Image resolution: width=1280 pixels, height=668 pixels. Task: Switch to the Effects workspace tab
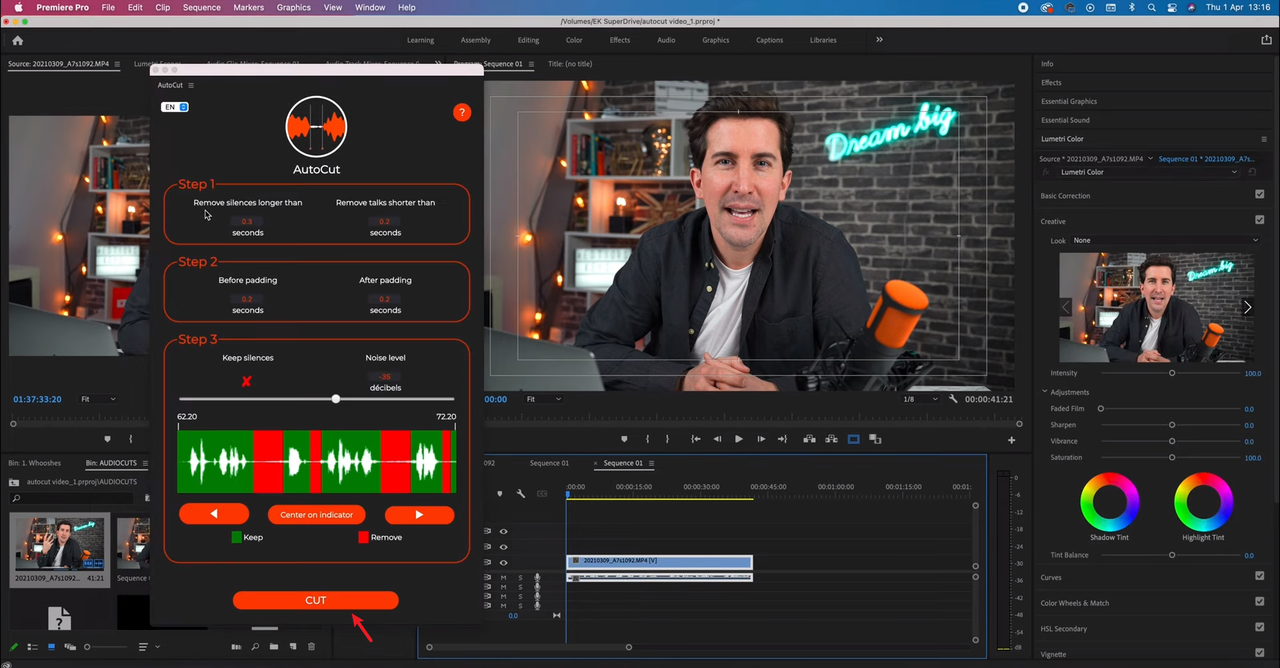point(620,40)
